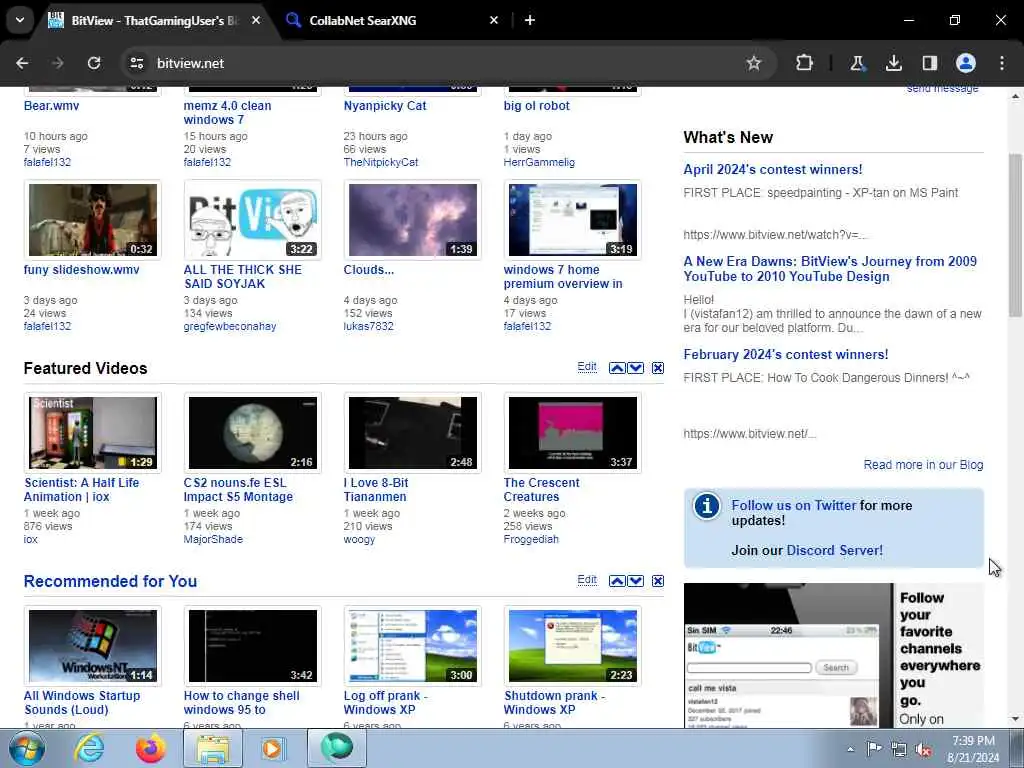Open the tab search dropdown arrow

(x=20, y=20)
